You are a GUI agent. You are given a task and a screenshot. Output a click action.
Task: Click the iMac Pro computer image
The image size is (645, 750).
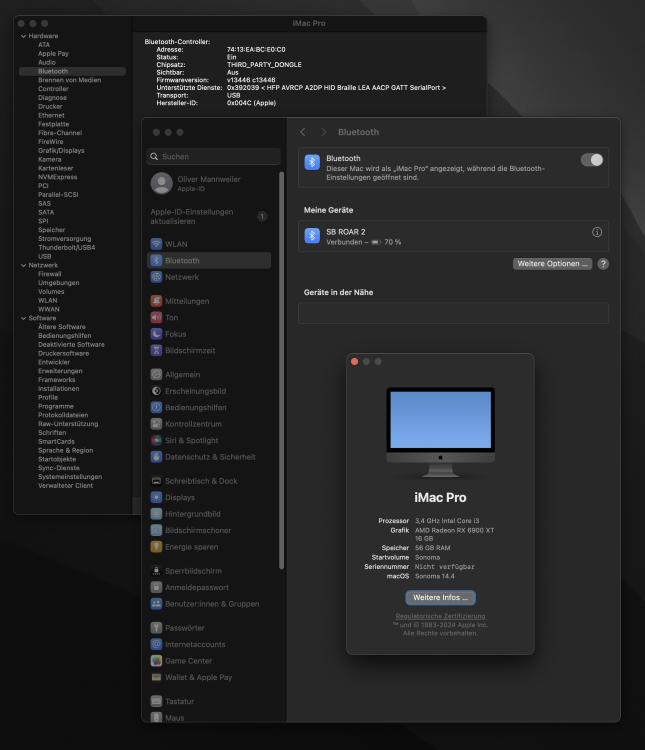[441, 432]
